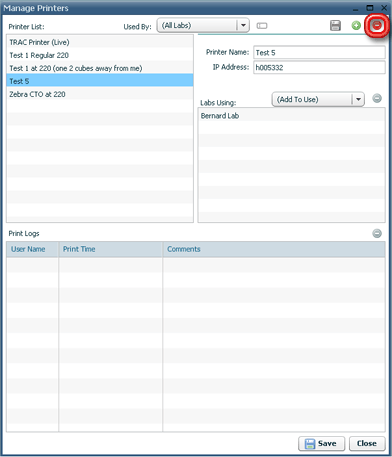
Task: Click the red remove printer icon
Action: coord(377,25)
